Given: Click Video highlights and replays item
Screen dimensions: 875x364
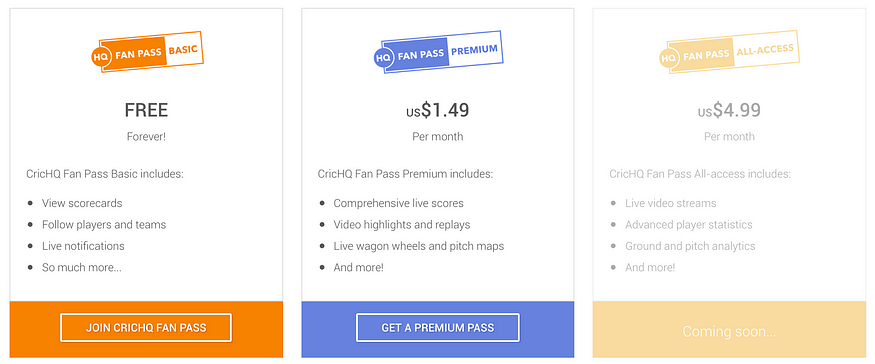Looking at the screenshot, I should [x=402, y=225].
